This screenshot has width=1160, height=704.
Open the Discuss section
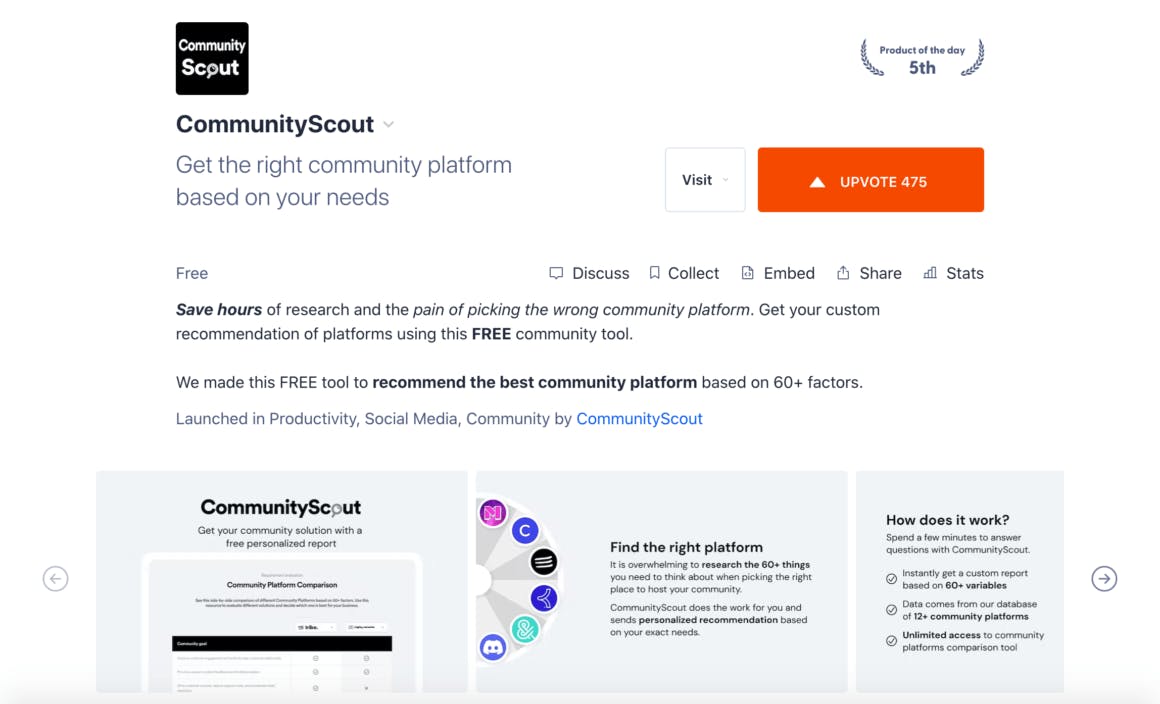[600, 273]
